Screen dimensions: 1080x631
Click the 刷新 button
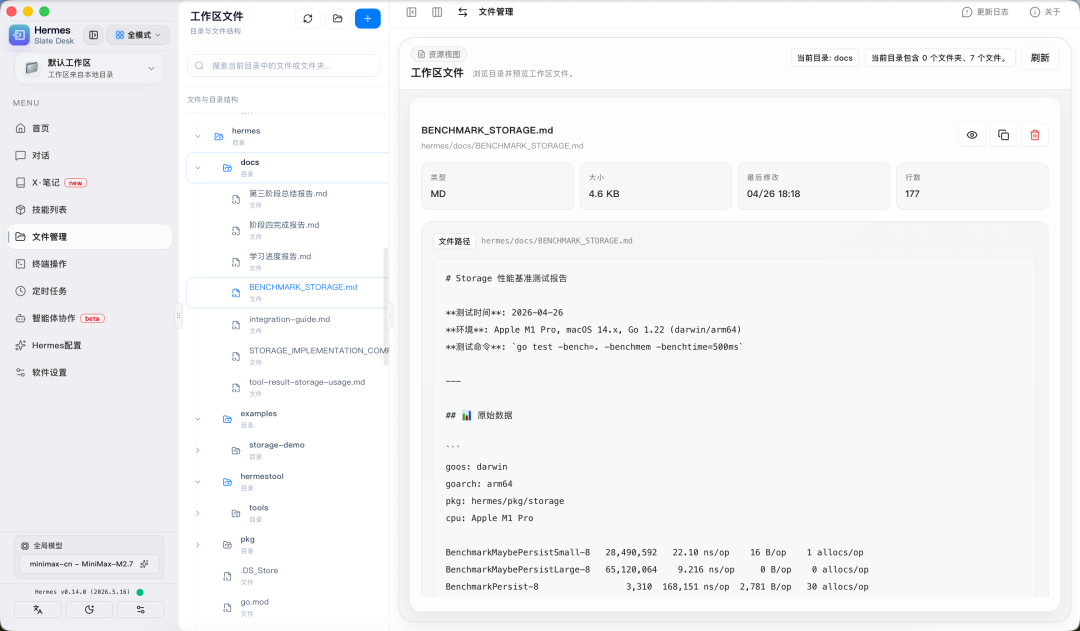(1039, 58)
